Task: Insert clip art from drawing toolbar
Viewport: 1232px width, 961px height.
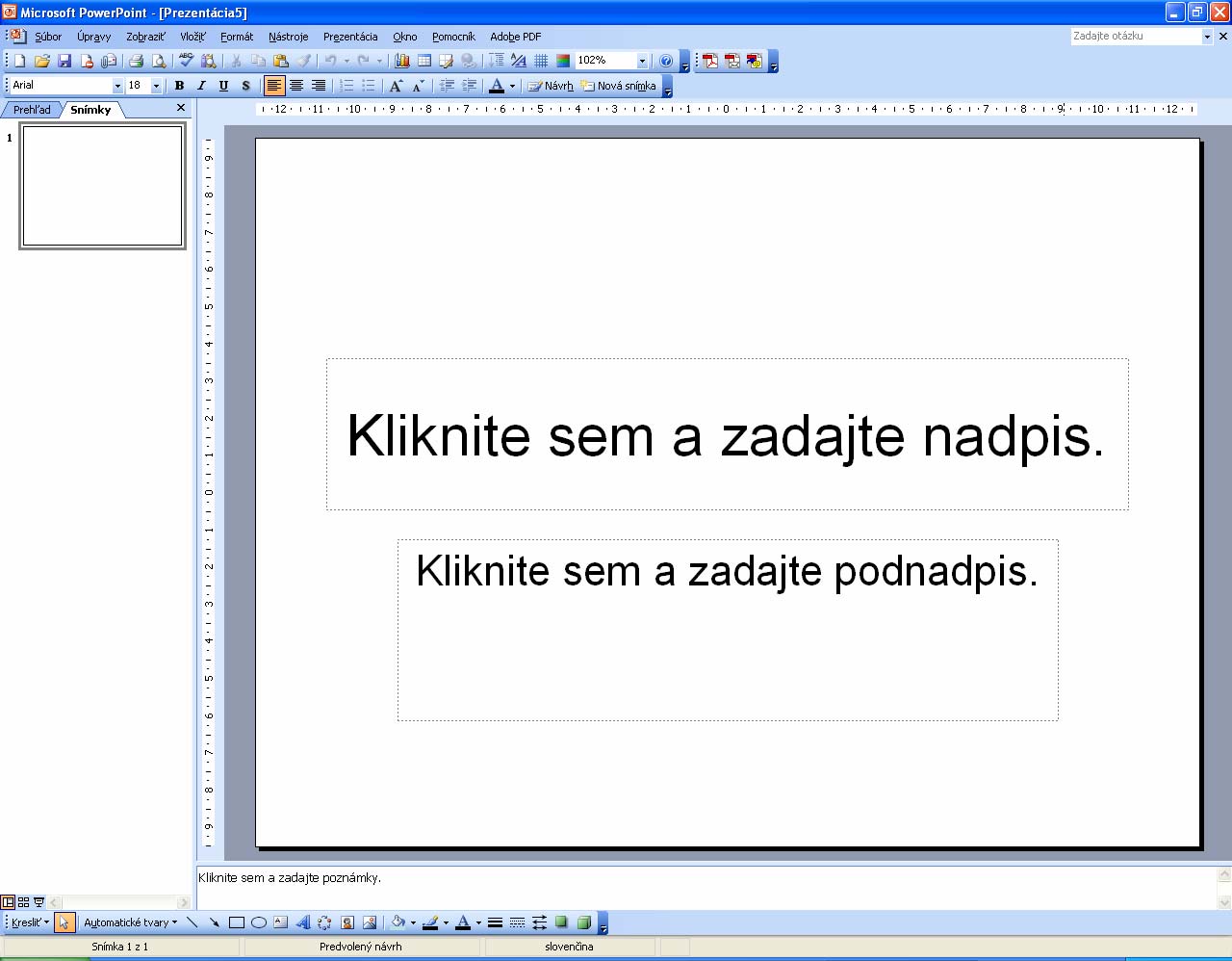Action: click(x=346, y=922)
